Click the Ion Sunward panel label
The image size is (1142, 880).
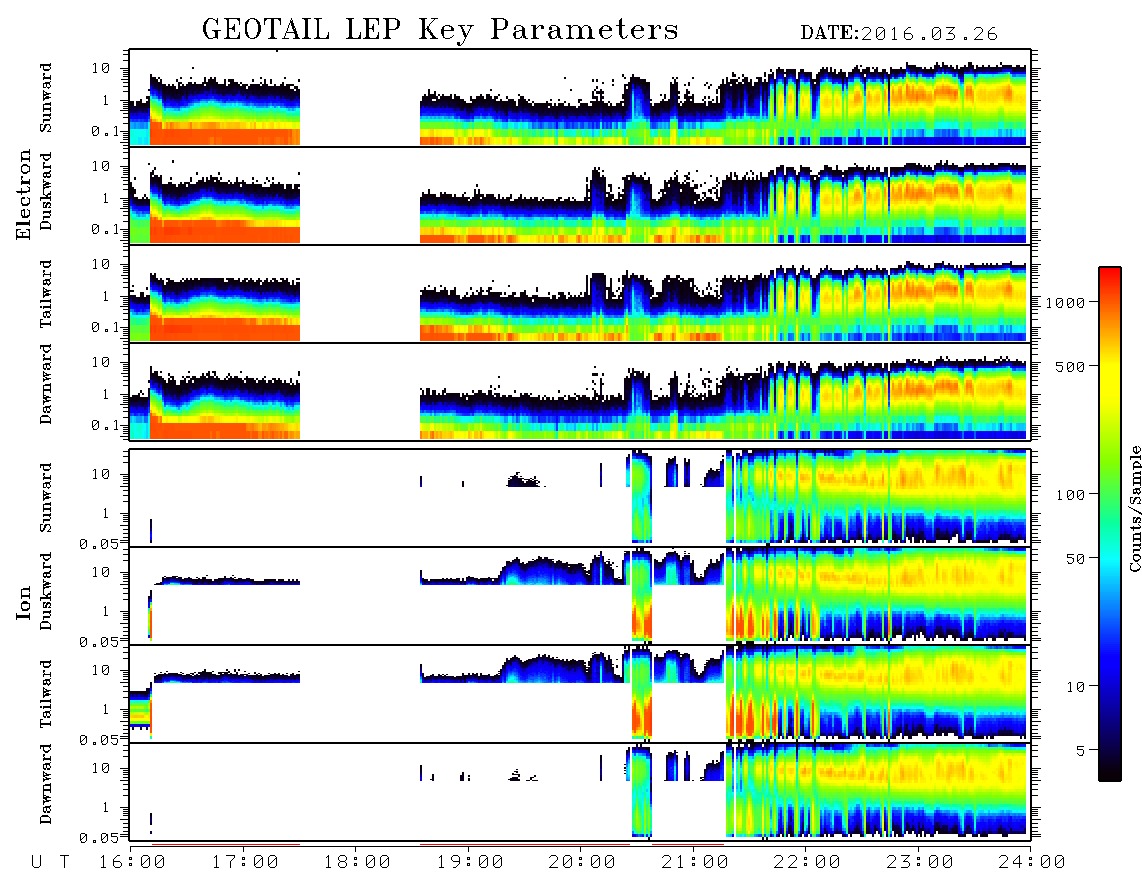pos(46,498)
